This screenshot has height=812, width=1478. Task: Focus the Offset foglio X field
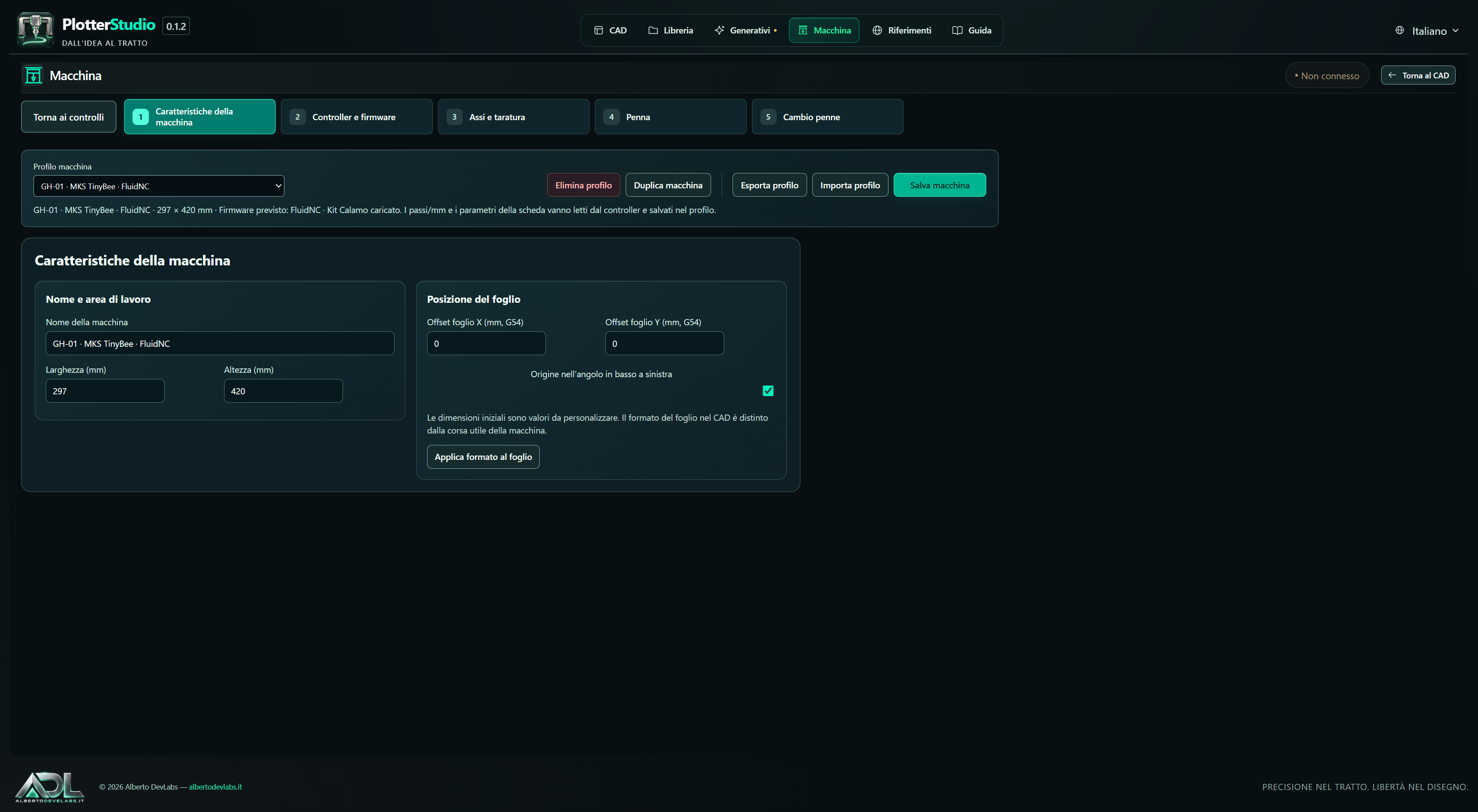pos(486,343)
